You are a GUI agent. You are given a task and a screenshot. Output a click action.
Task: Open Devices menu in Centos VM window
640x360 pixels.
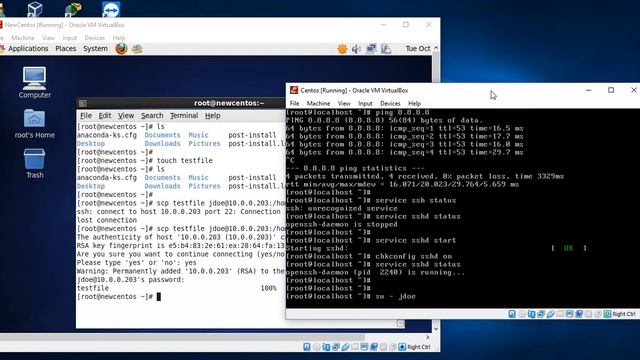(x=390, y=104)
